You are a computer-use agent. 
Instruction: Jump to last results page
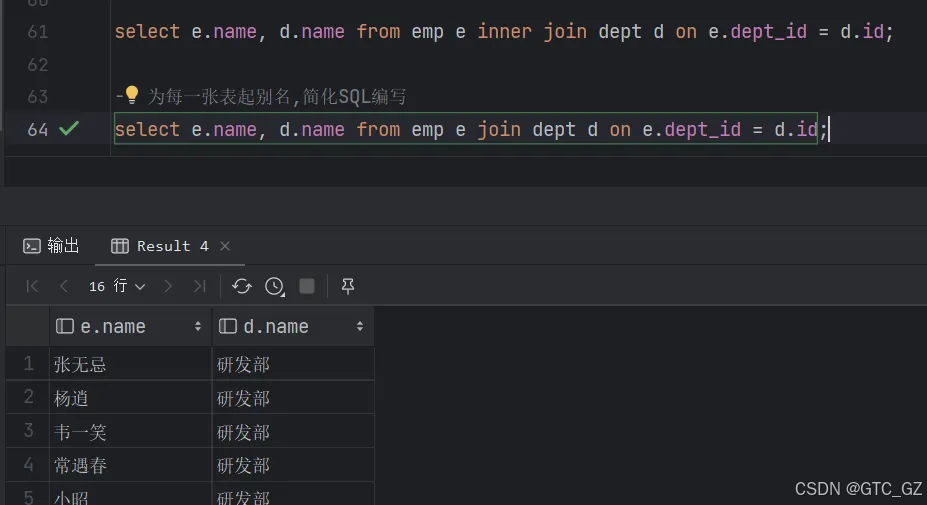click(200, 286)
